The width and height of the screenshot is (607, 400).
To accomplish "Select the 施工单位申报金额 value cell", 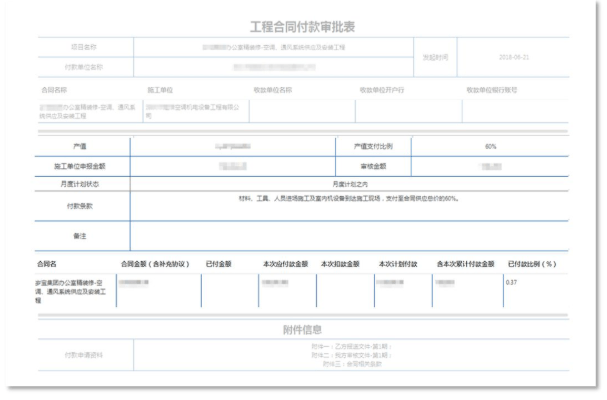I will point(233,167).
